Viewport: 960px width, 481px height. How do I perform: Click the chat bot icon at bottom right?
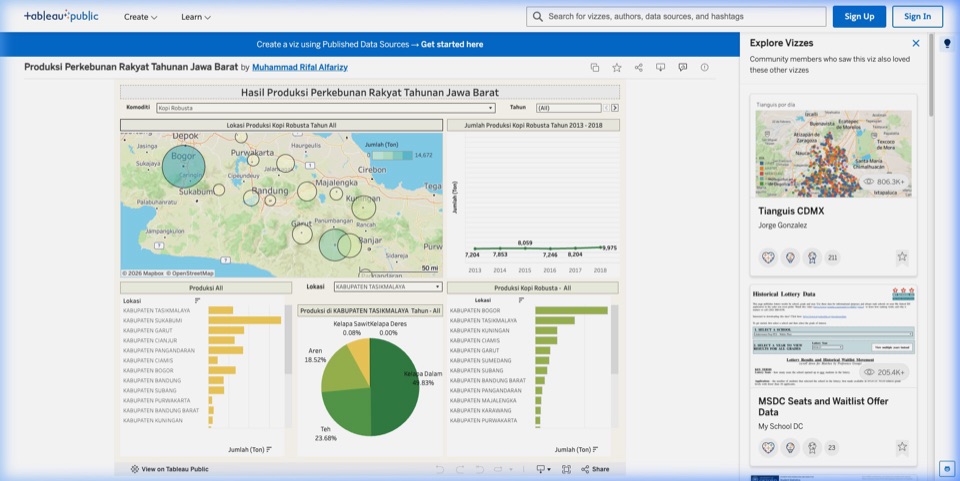(947, 469)
